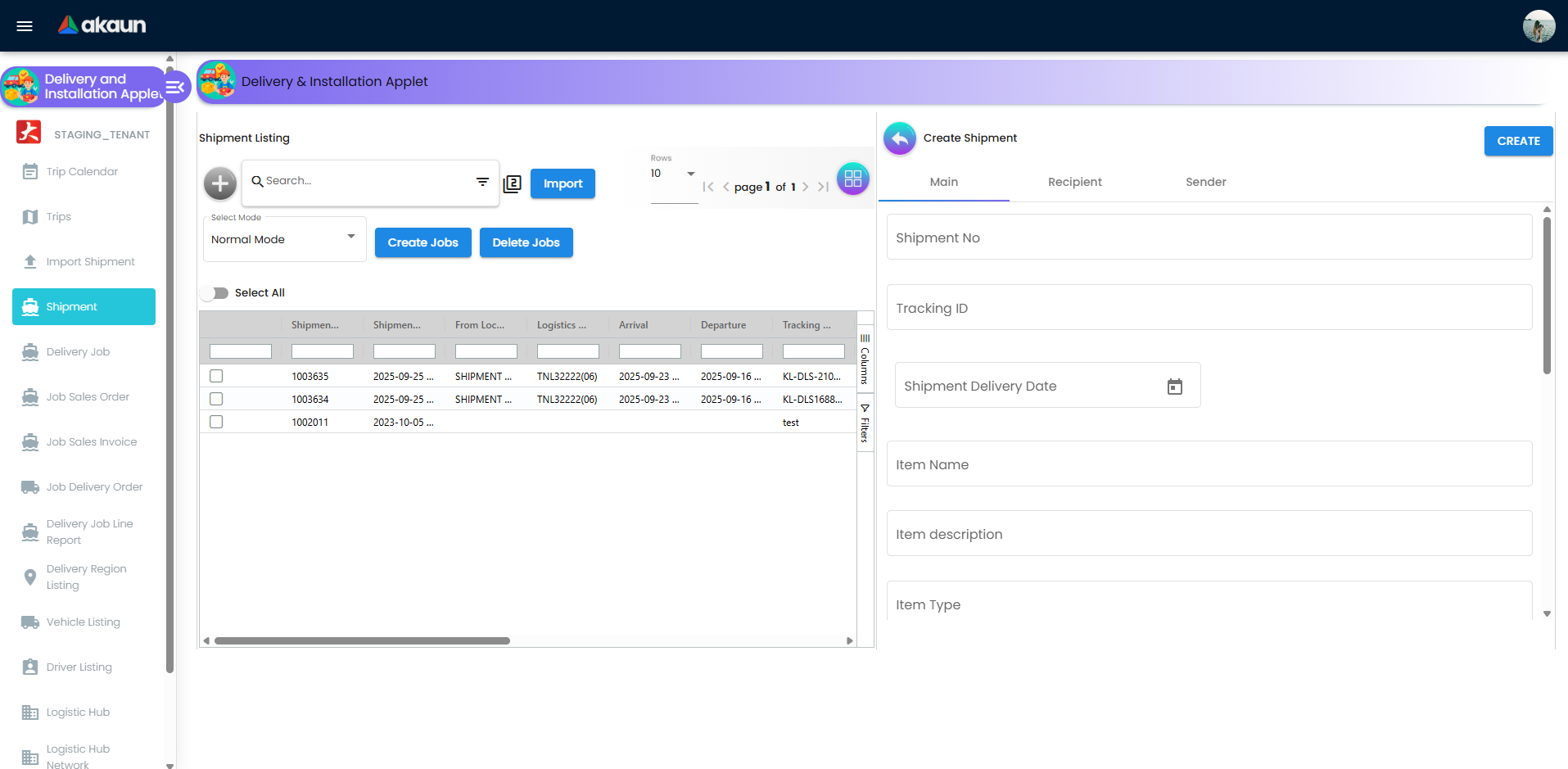Open Import Shipment from the sidebar
This screenshot has height=769, width=1568.
(29, 260)
